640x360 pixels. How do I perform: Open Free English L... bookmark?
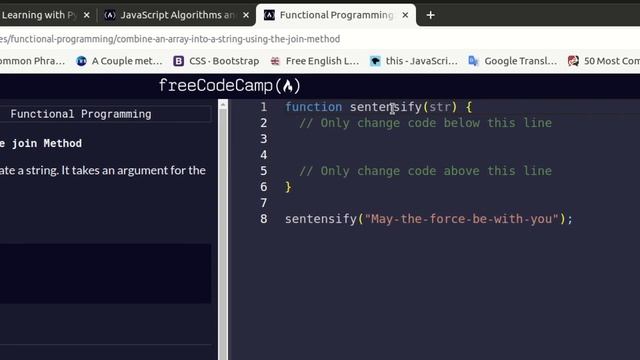(315, 61)
